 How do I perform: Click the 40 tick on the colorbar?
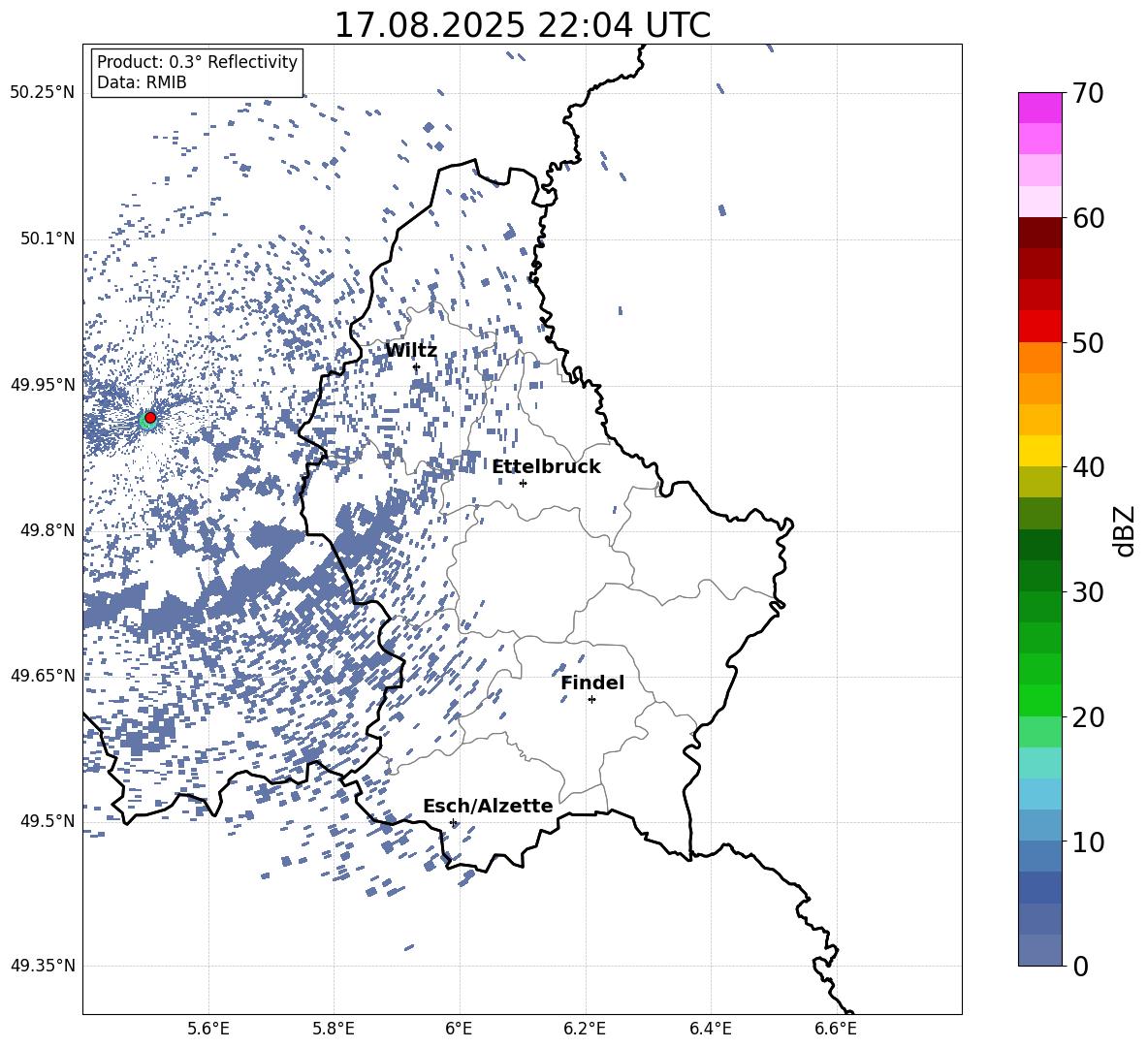[x=1088, y=467]
